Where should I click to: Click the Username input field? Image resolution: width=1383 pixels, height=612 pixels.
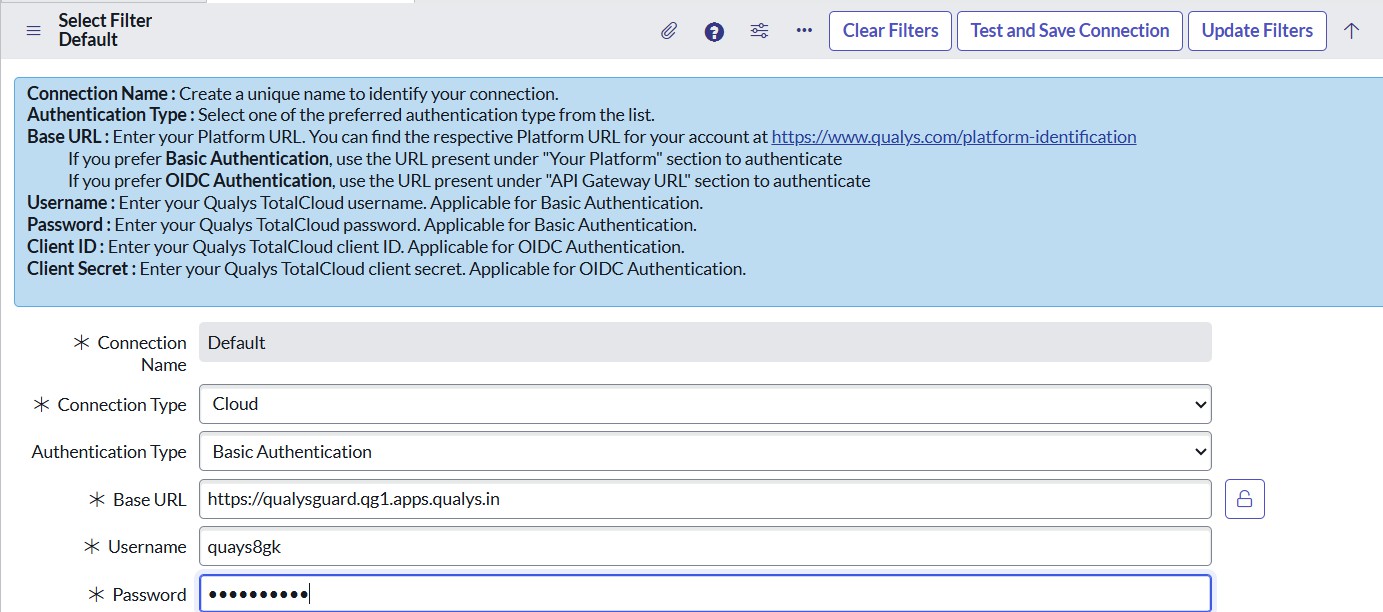pos(705,546)
